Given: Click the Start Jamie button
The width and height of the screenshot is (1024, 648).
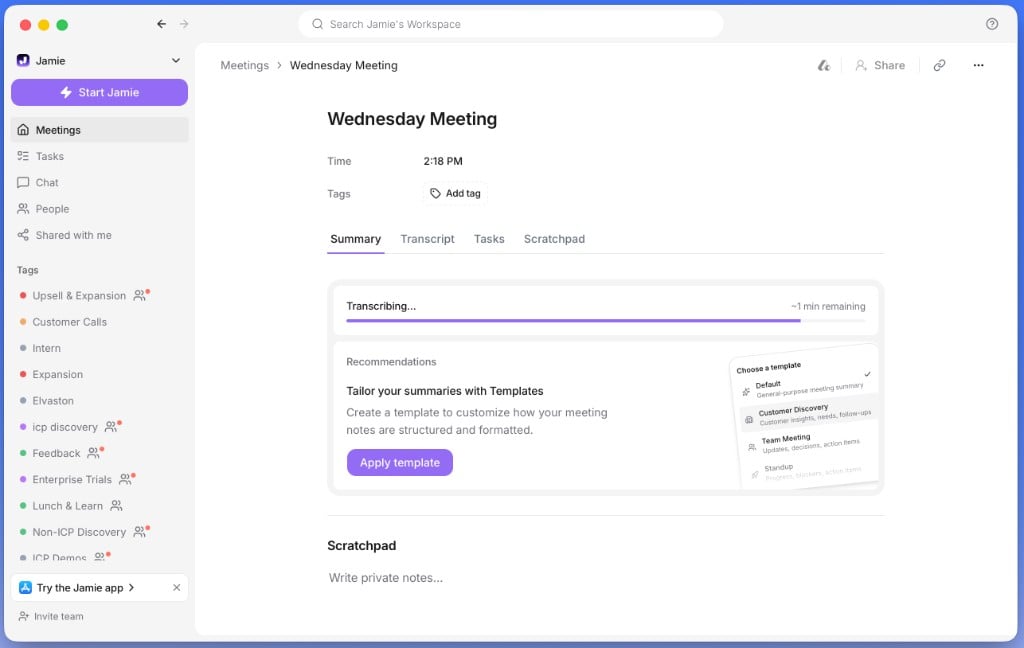Looking at the screenshot, I should pos(99,92).
